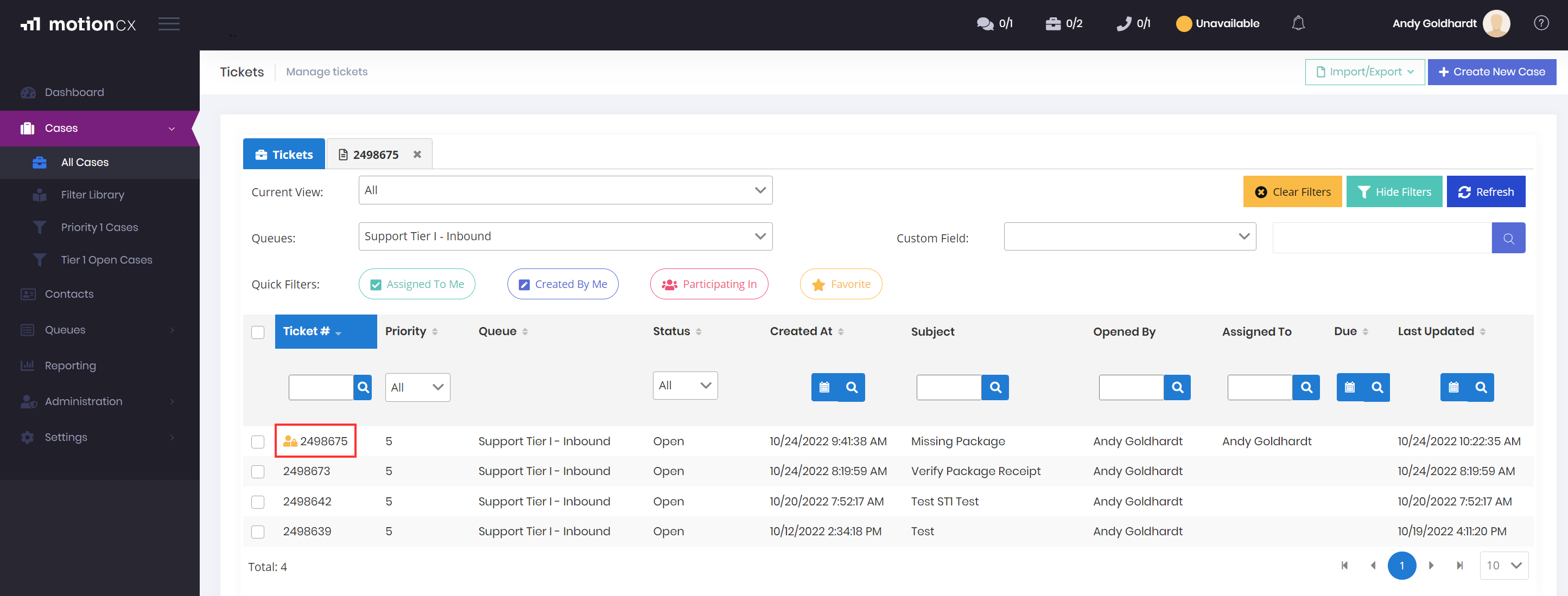The height and width of the screenshot is (596, 1568).
Task: Search Opened By magnifier button
Action: [x=1177, y=387]
